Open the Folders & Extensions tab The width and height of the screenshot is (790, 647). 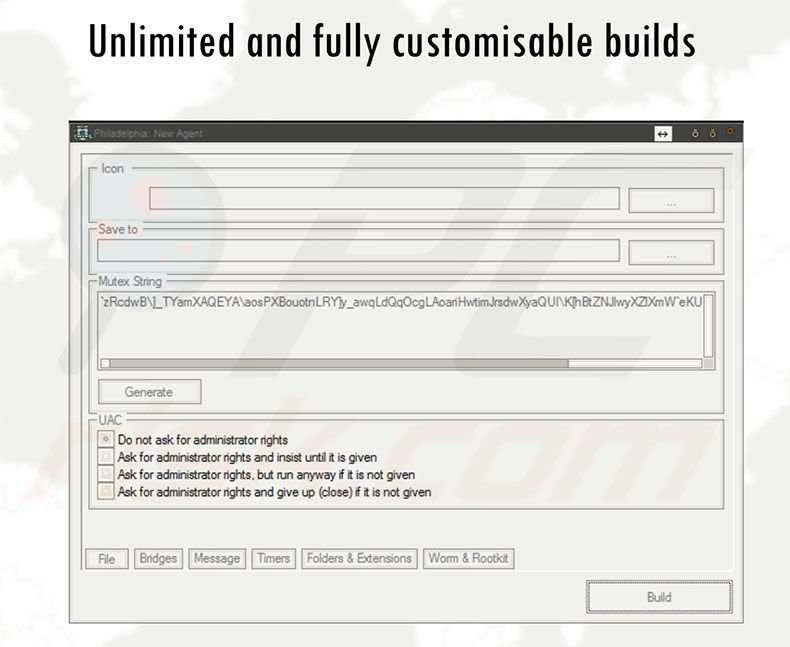pyautogui.click(x=359, y=558)
